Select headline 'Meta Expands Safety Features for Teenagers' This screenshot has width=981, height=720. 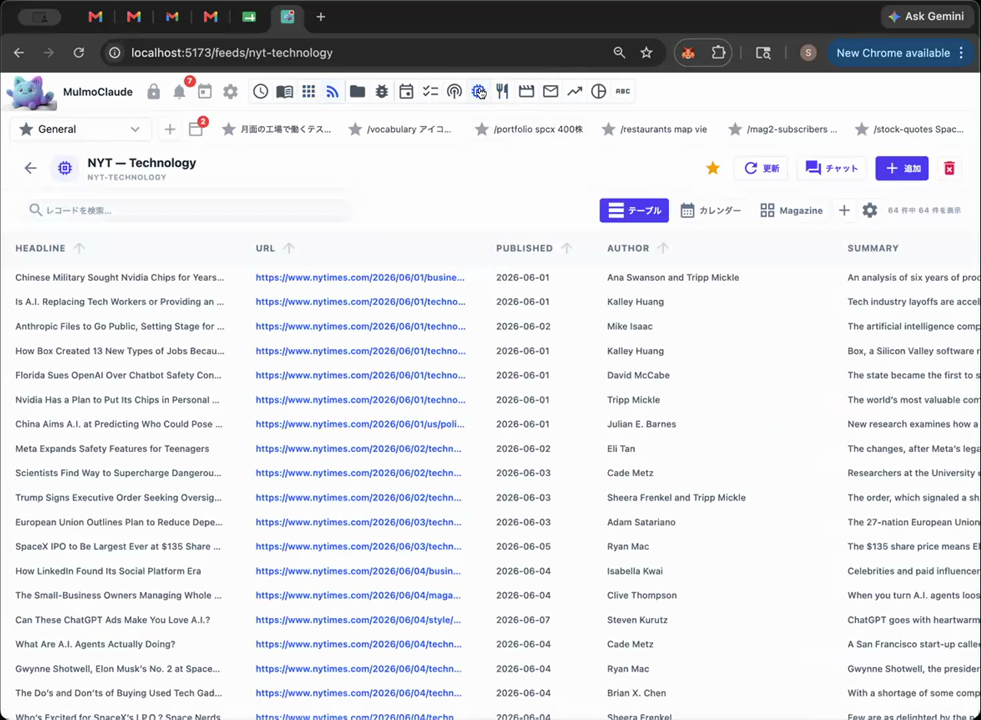112,449
